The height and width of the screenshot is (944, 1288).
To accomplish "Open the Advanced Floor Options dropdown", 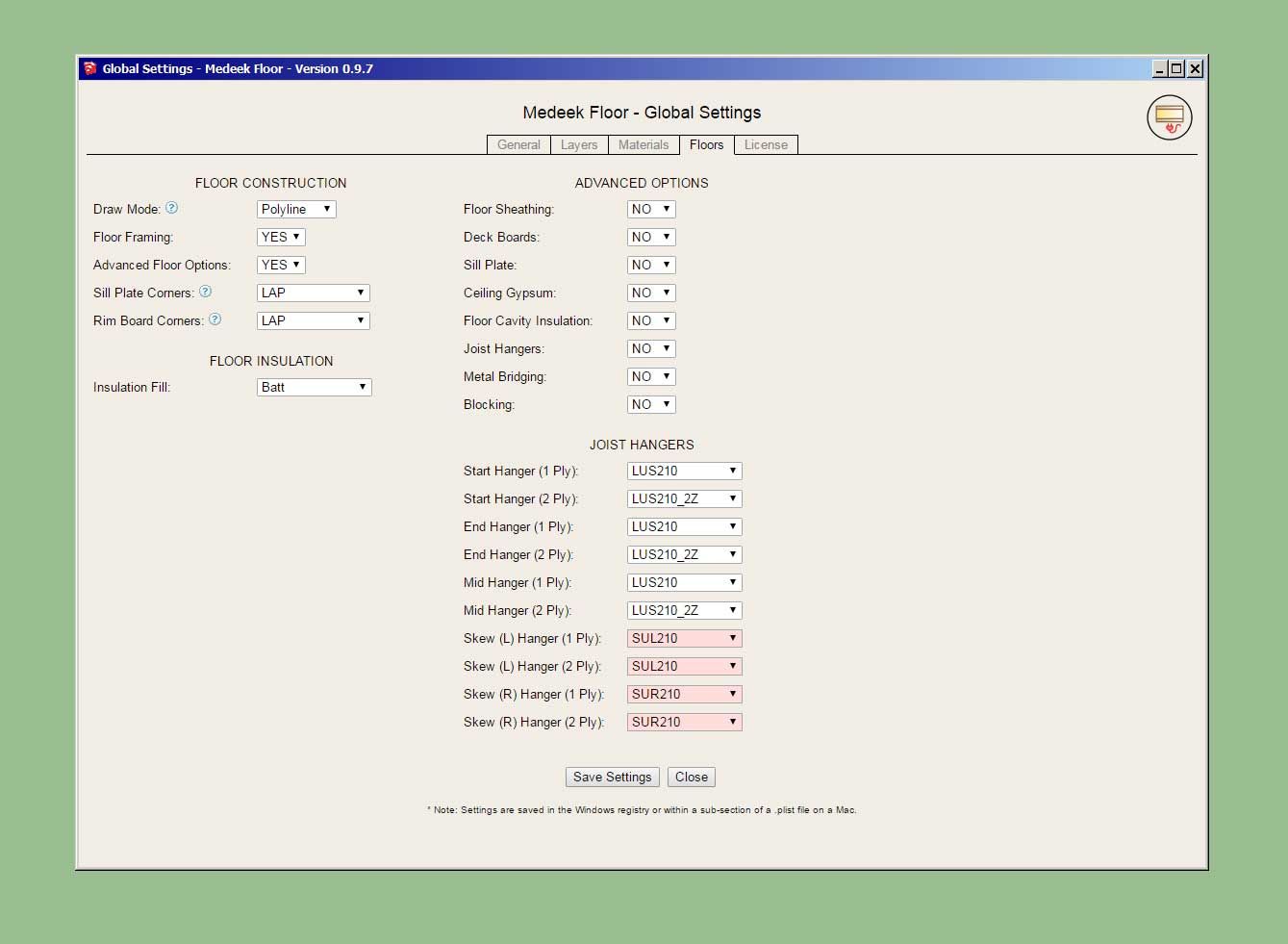I will 281,265.
